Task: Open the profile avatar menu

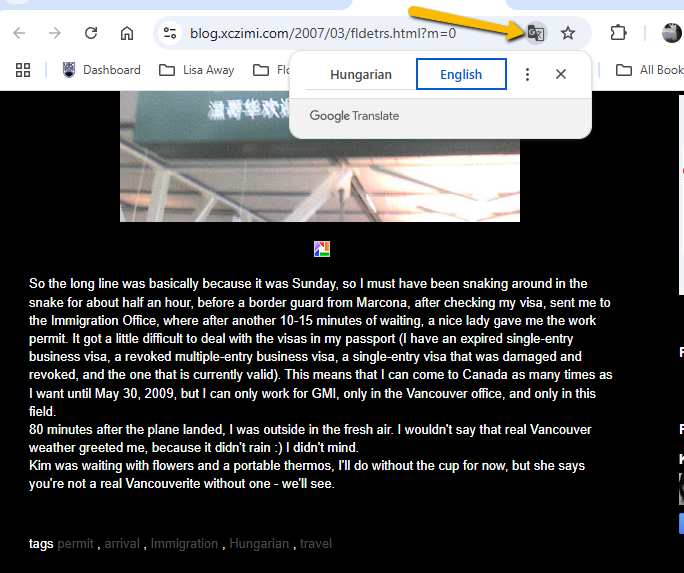Action: [672, 33]
